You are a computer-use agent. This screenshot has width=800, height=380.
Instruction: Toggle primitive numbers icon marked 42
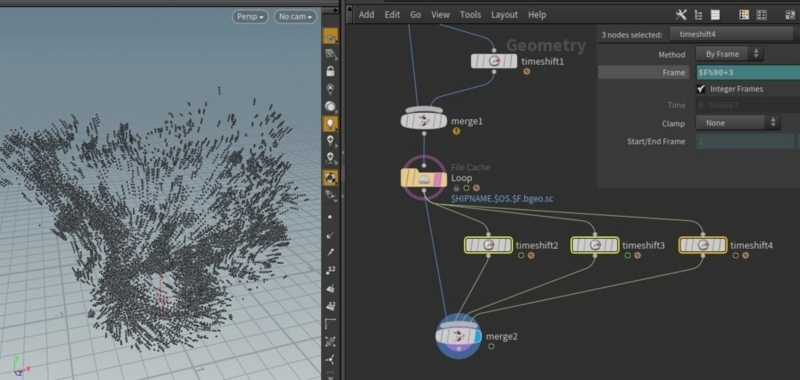click(330, 306)
